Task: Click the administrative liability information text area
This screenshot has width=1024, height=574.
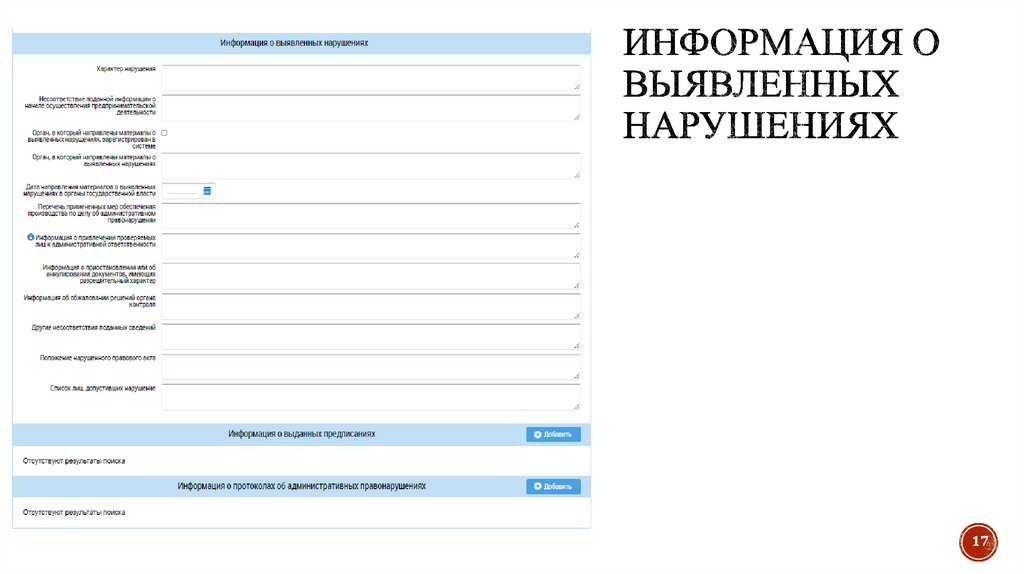Action: [x=370, y=246]
